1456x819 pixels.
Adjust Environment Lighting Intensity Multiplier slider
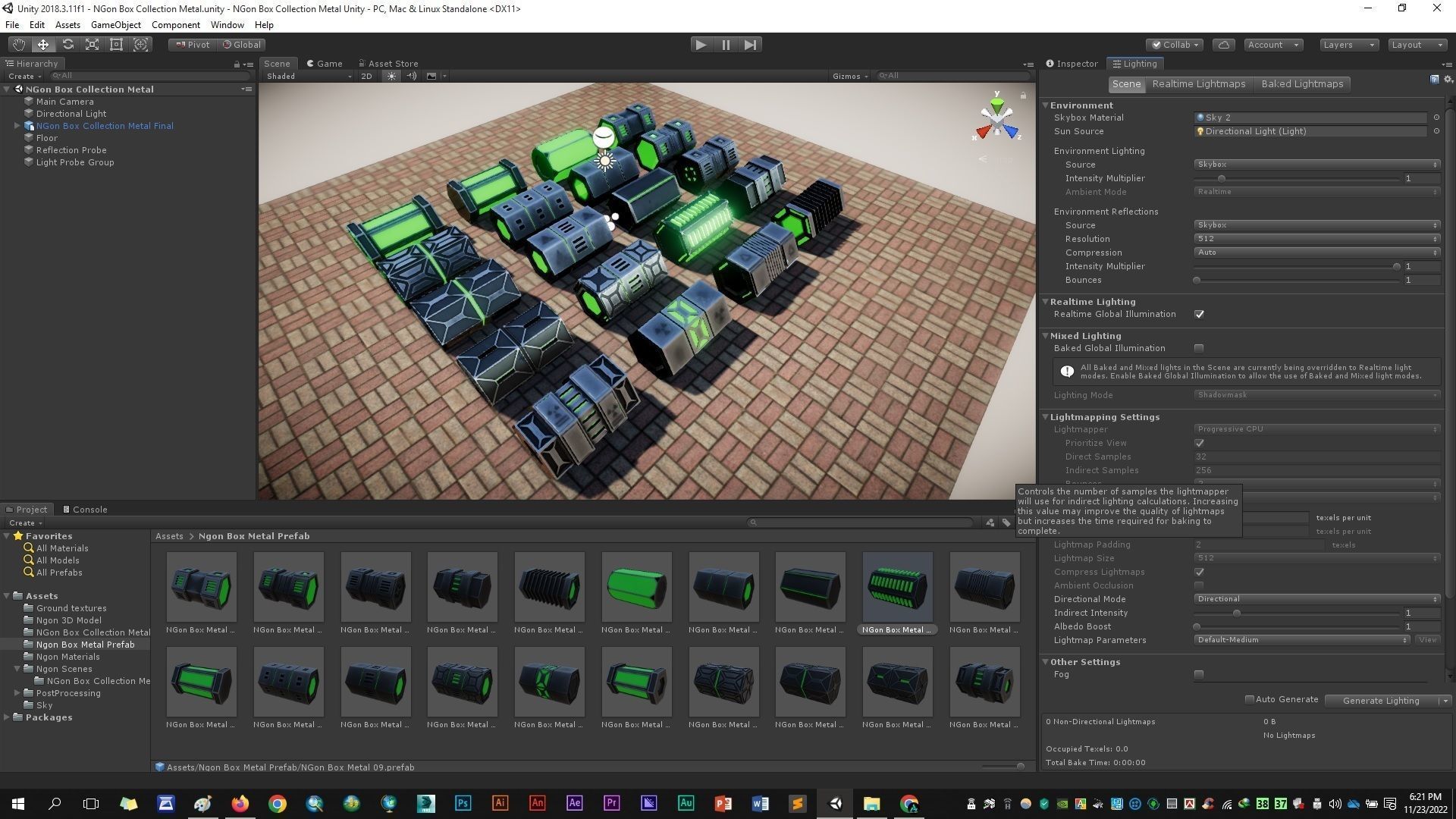coord(1221,178)
